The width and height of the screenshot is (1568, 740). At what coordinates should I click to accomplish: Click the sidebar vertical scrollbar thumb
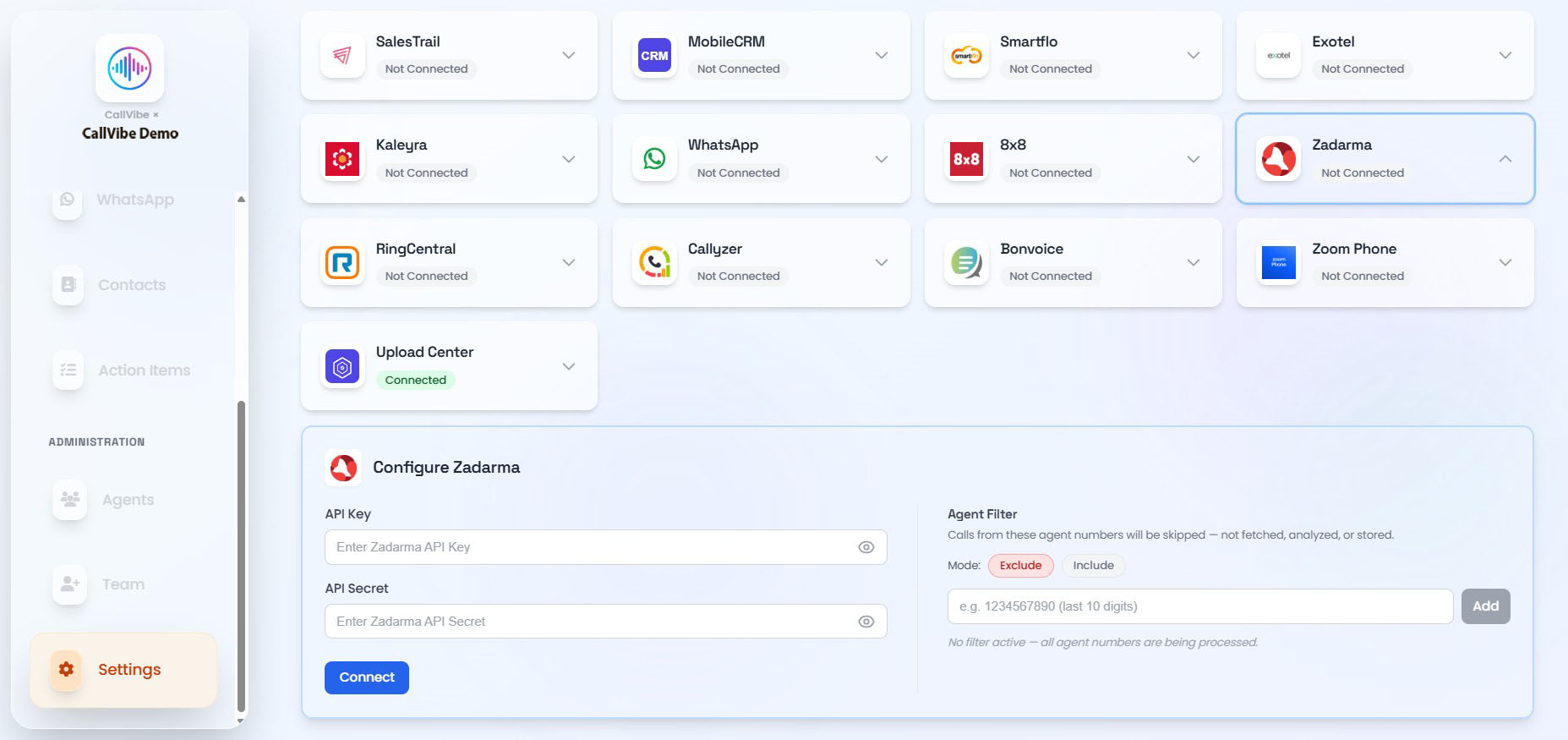pyautogui.click(x=241, y=556)
